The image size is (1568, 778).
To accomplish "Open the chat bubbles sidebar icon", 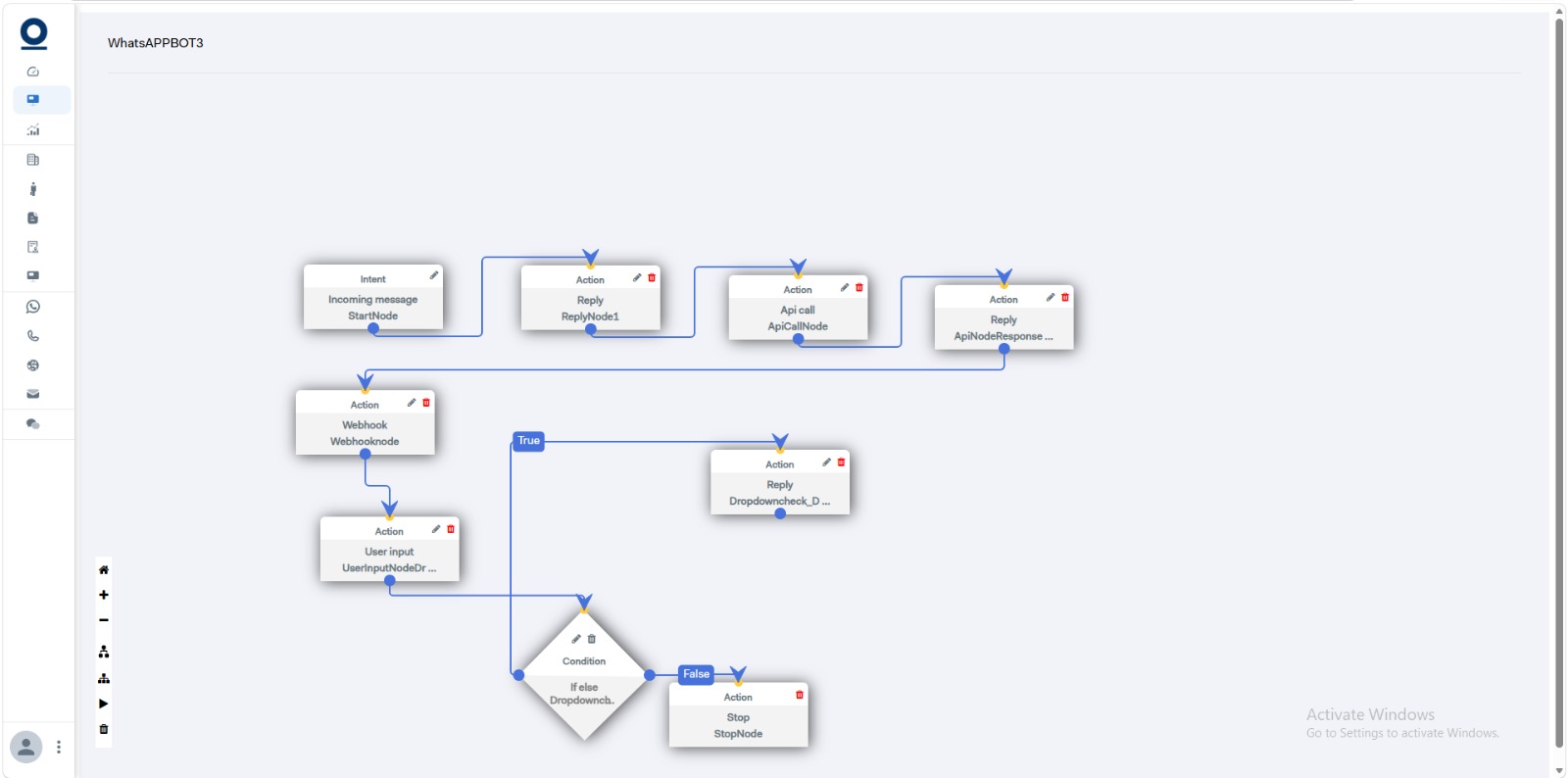I will [32, 423].
